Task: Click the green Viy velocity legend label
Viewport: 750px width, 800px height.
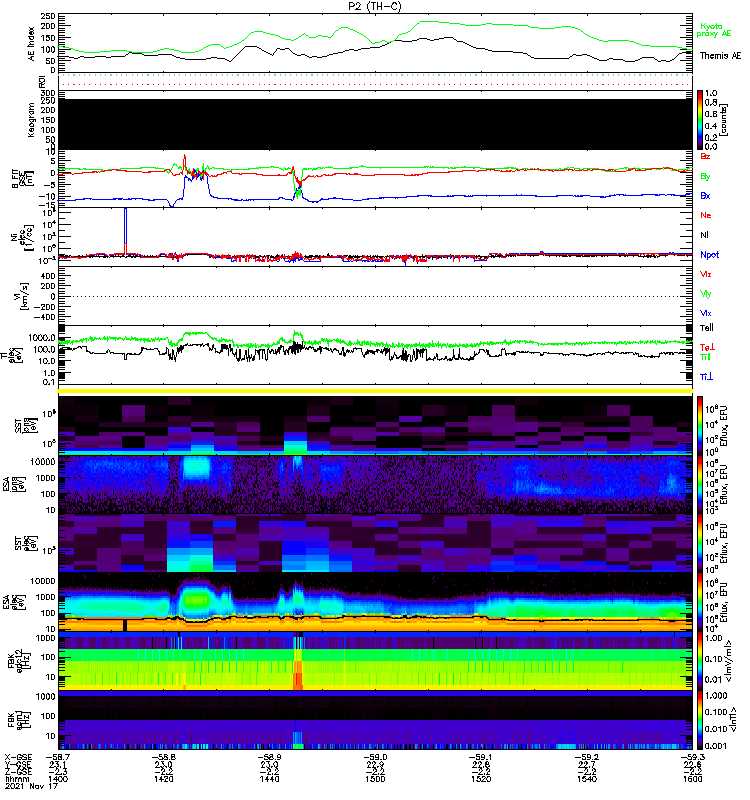Action: point(706,294)
